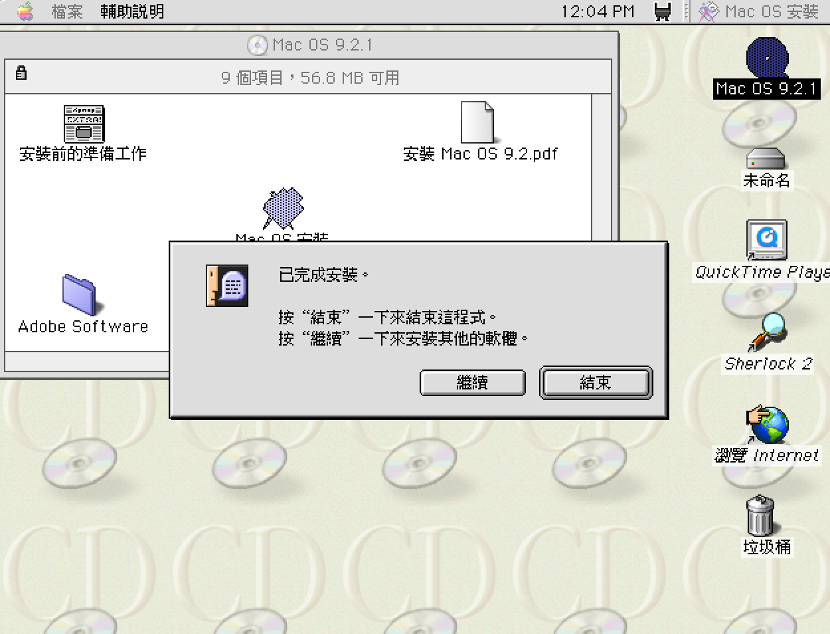The height and width of the screenshot is (634, 830).
Task: Click the Adobe Software folder name
Action: coord(83,326)
